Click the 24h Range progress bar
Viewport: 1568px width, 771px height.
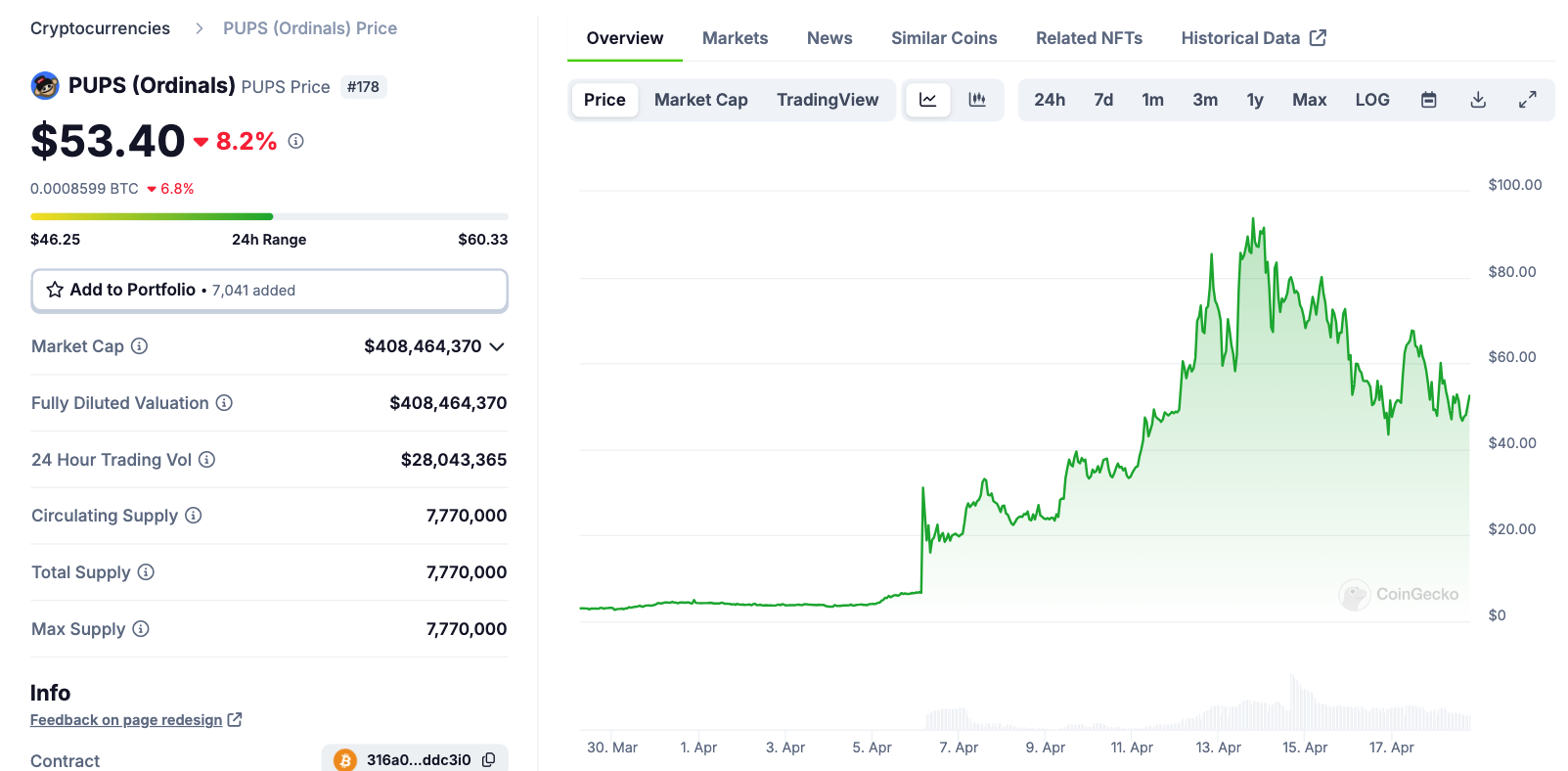[269, 216]
